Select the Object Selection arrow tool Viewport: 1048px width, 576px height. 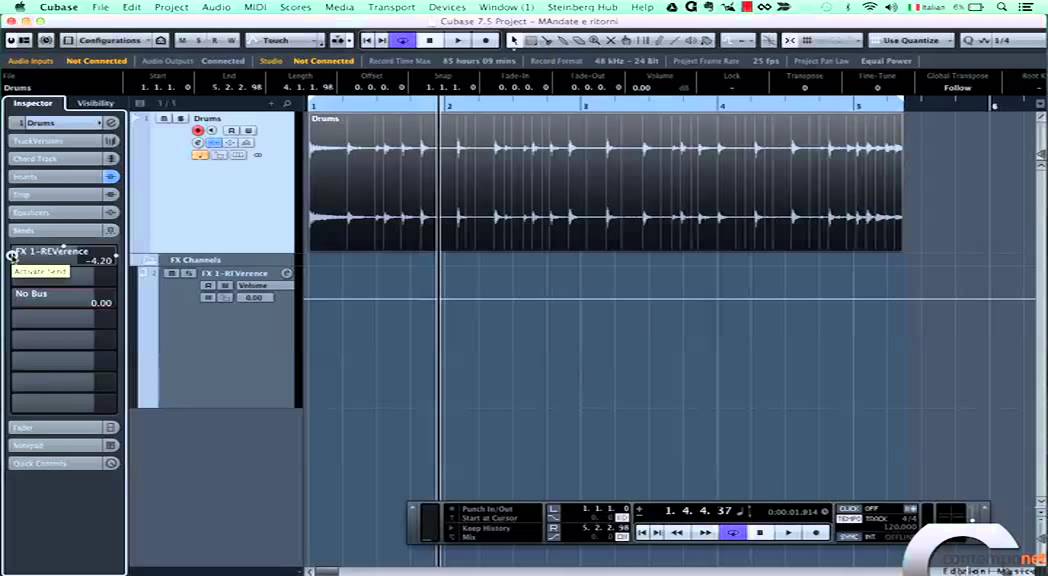(514, 40)
